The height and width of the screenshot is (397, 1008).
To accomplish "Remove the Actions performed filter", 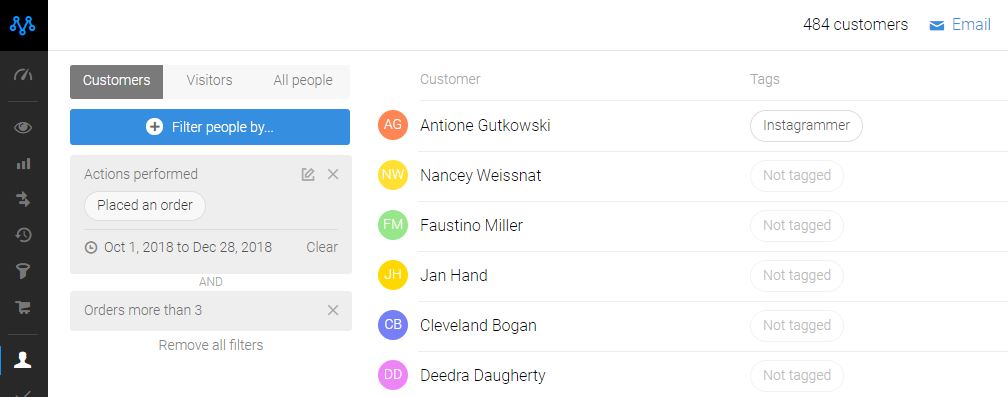I will tap(333, 174).
